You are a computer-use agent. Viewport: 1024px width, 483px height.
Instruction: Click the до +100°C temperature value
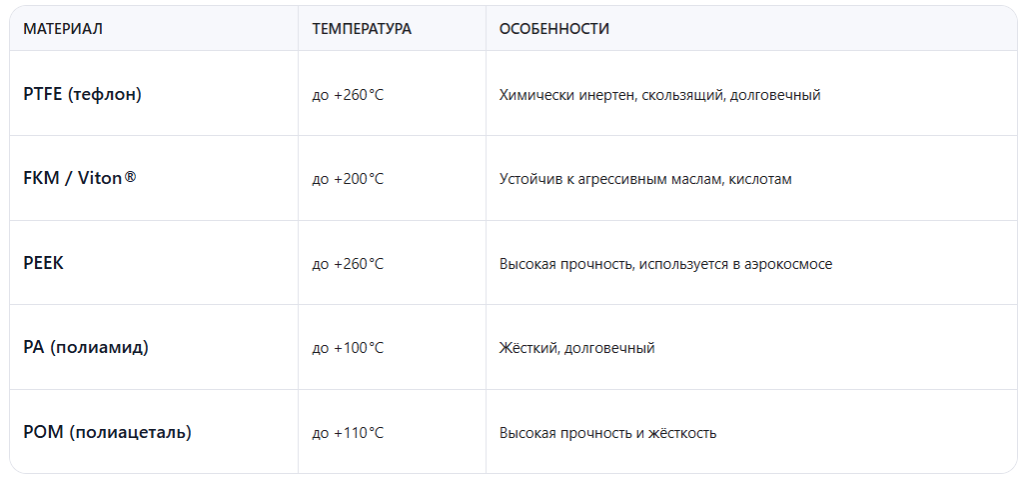click(348, 348)
